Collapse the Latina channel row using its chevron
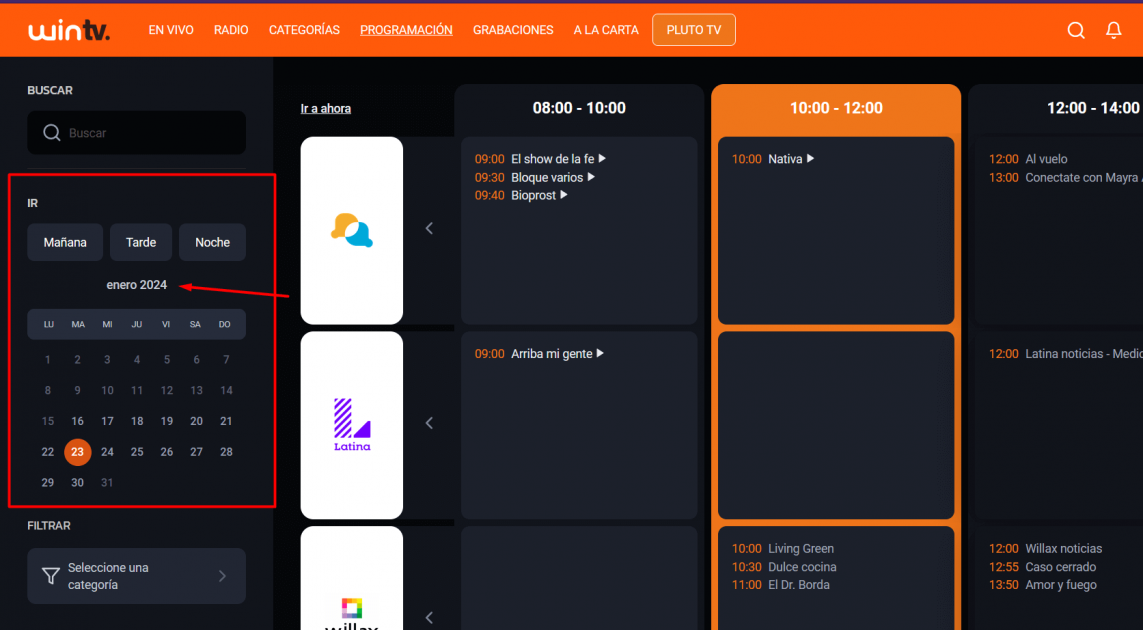The height and width of the screenshot is (630, 1143). (x=429, y=423)
